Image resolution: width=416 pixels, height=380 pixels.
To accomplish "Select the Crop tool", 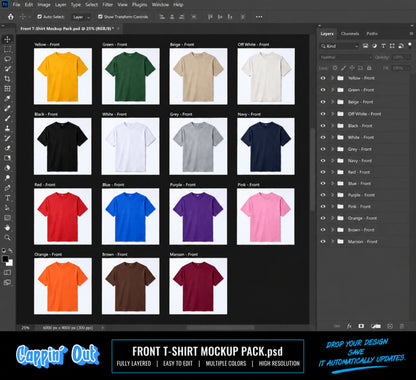I will click(7, 79).
